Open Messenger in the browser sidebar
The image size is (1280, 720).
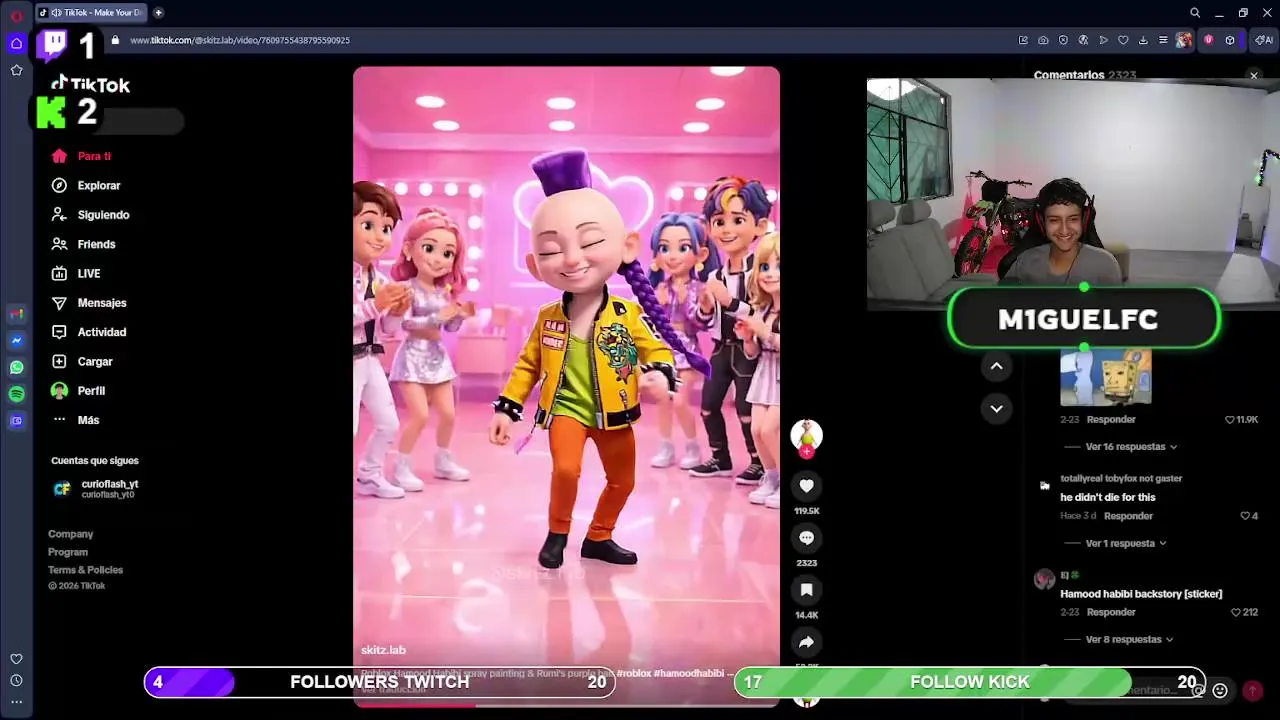pyautogui.click(x=16, y=341)
